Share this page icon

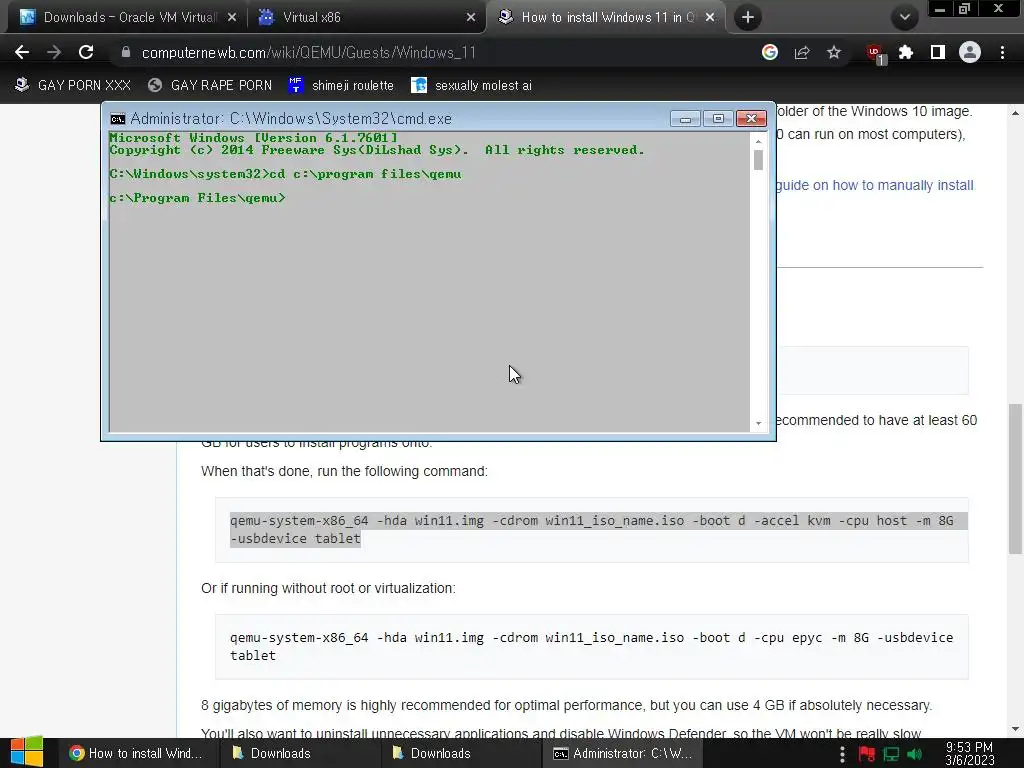802,52
